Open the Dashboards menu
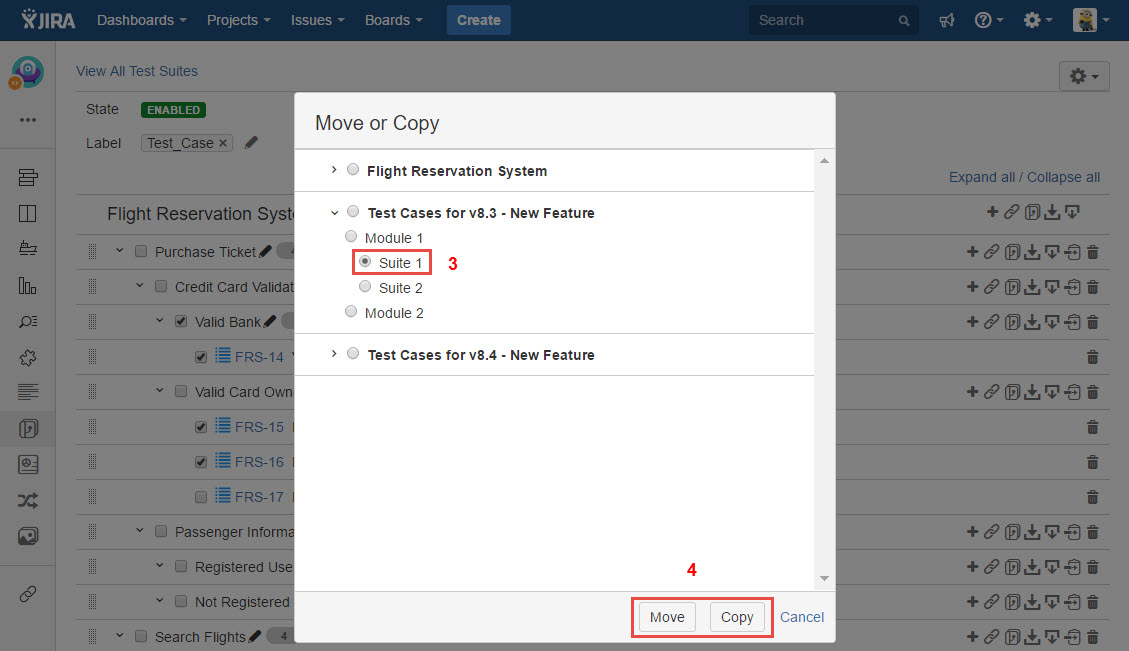Screen dimensions: 1129x651 142,20
